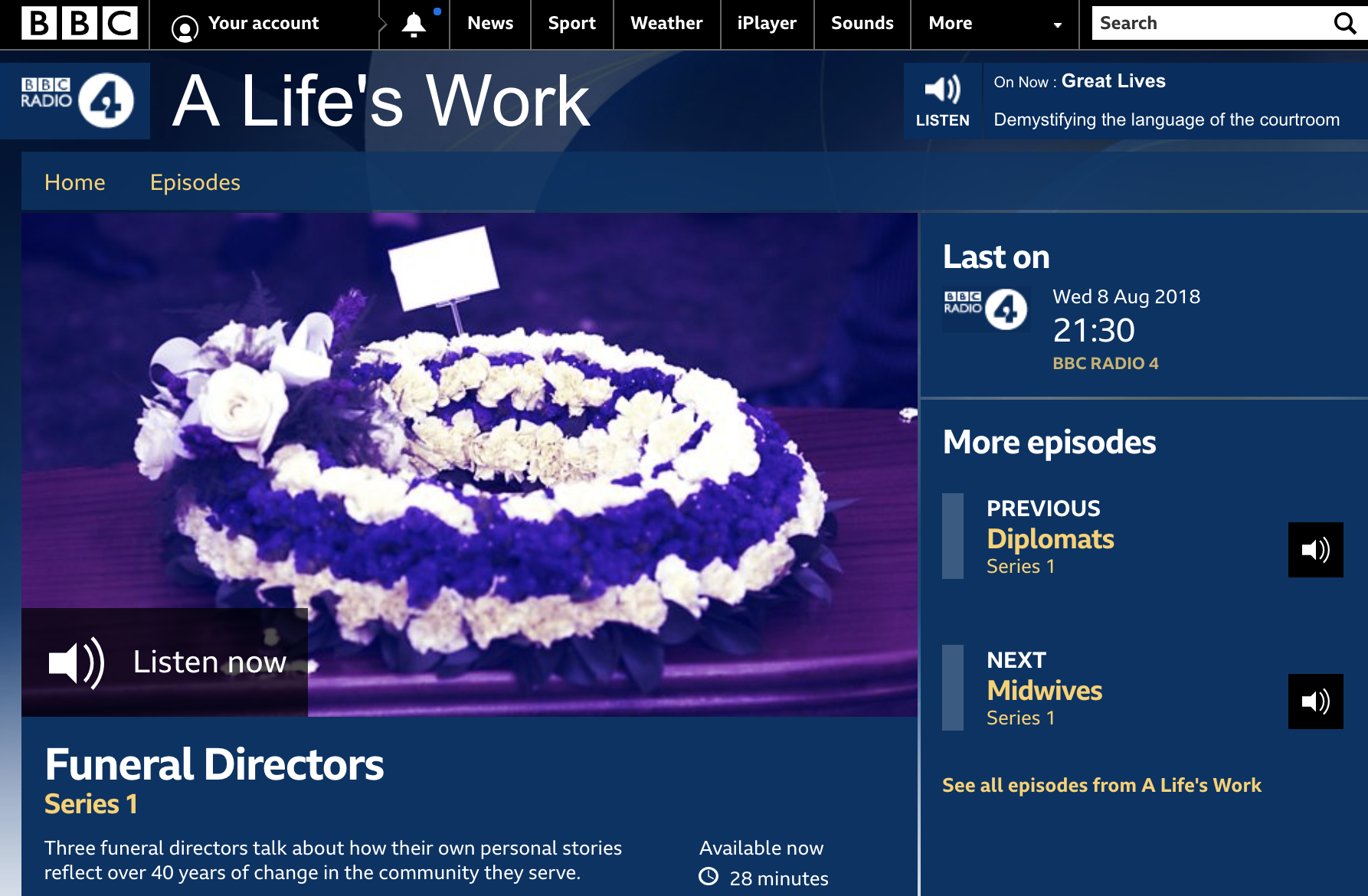
Task: Click the Demystifying the language of the courtroom text
Action: click(1167, 119)
